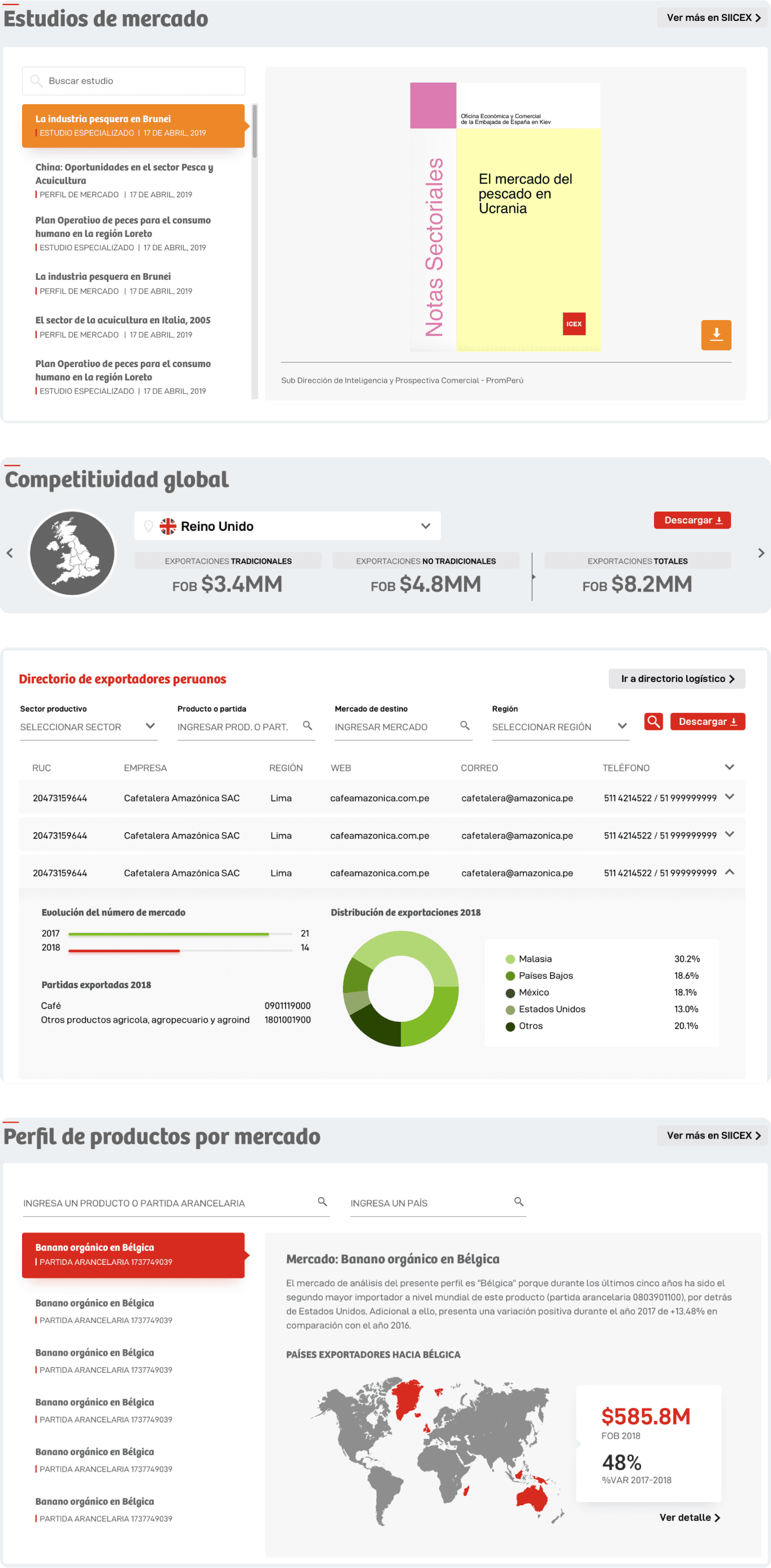Screen dimensions: 771x1568
Task: Click the United Kingdom flag icon
Action: click(167, 526)
